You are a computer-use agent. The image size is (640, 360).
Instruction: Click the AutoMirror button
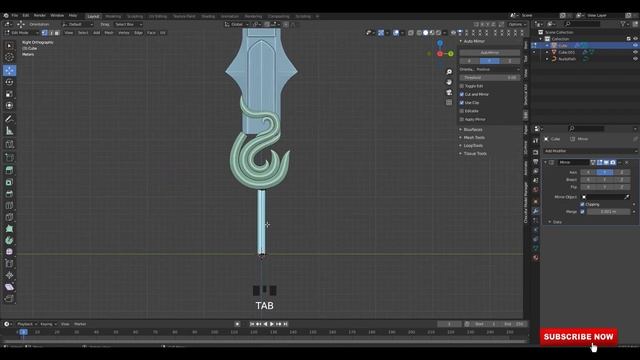click(x=490, y=53)
